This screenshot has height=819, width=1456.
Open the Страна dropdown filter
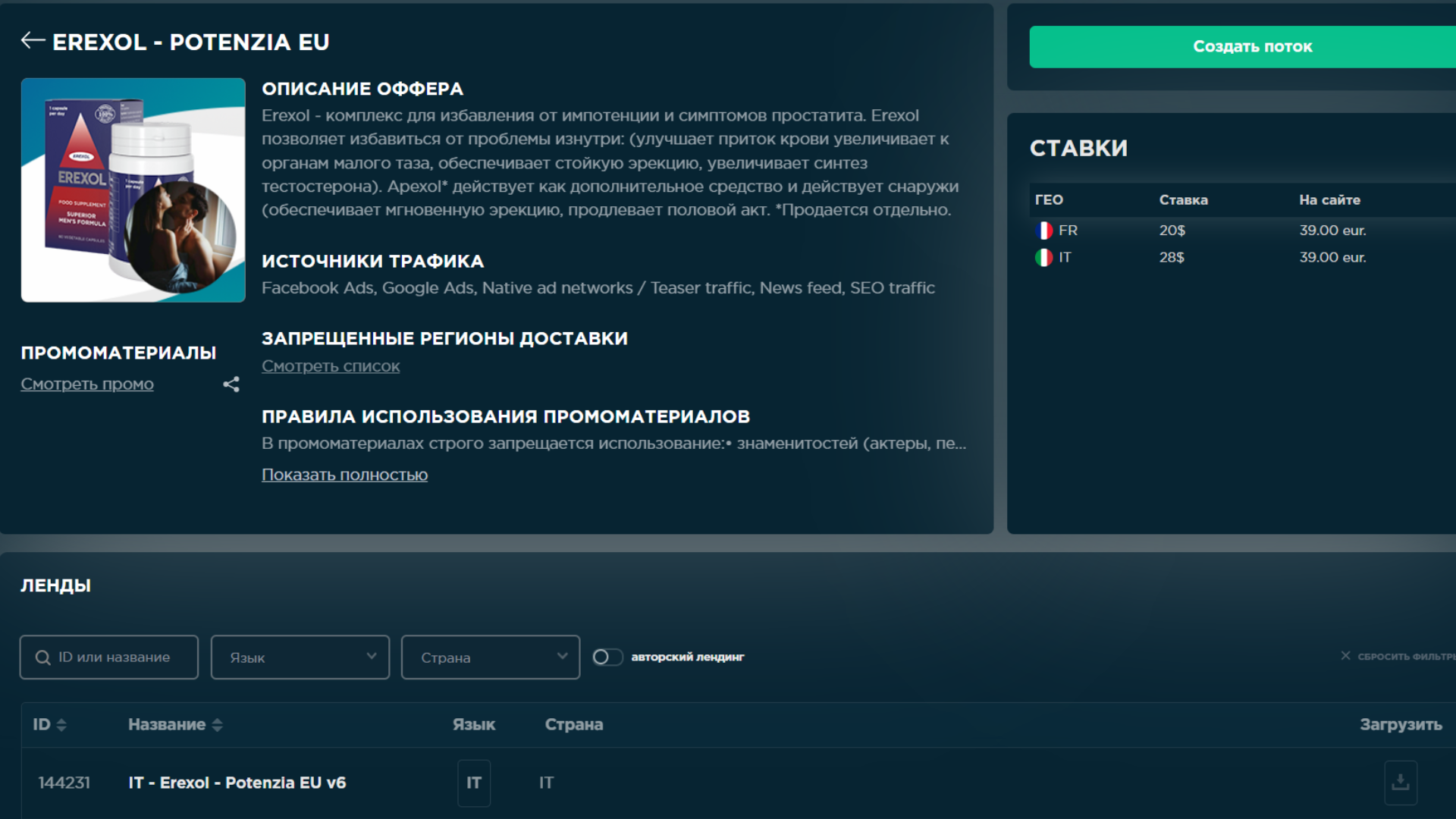pyautogui.click(x=491, y=657)
